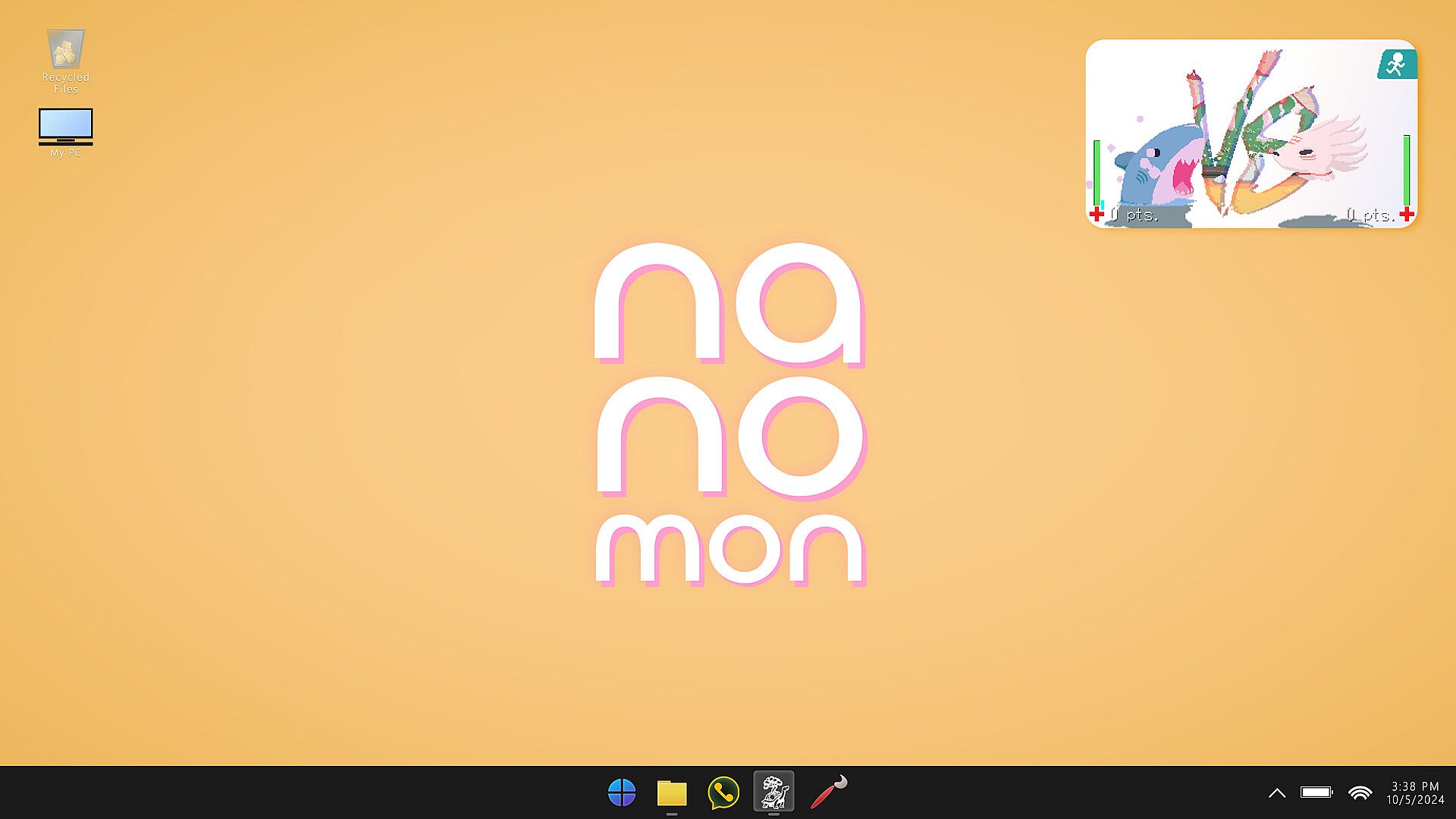Click the nanomon logo on the wallpaper
The image size is (1456, 819).
(x=730, y=414)
